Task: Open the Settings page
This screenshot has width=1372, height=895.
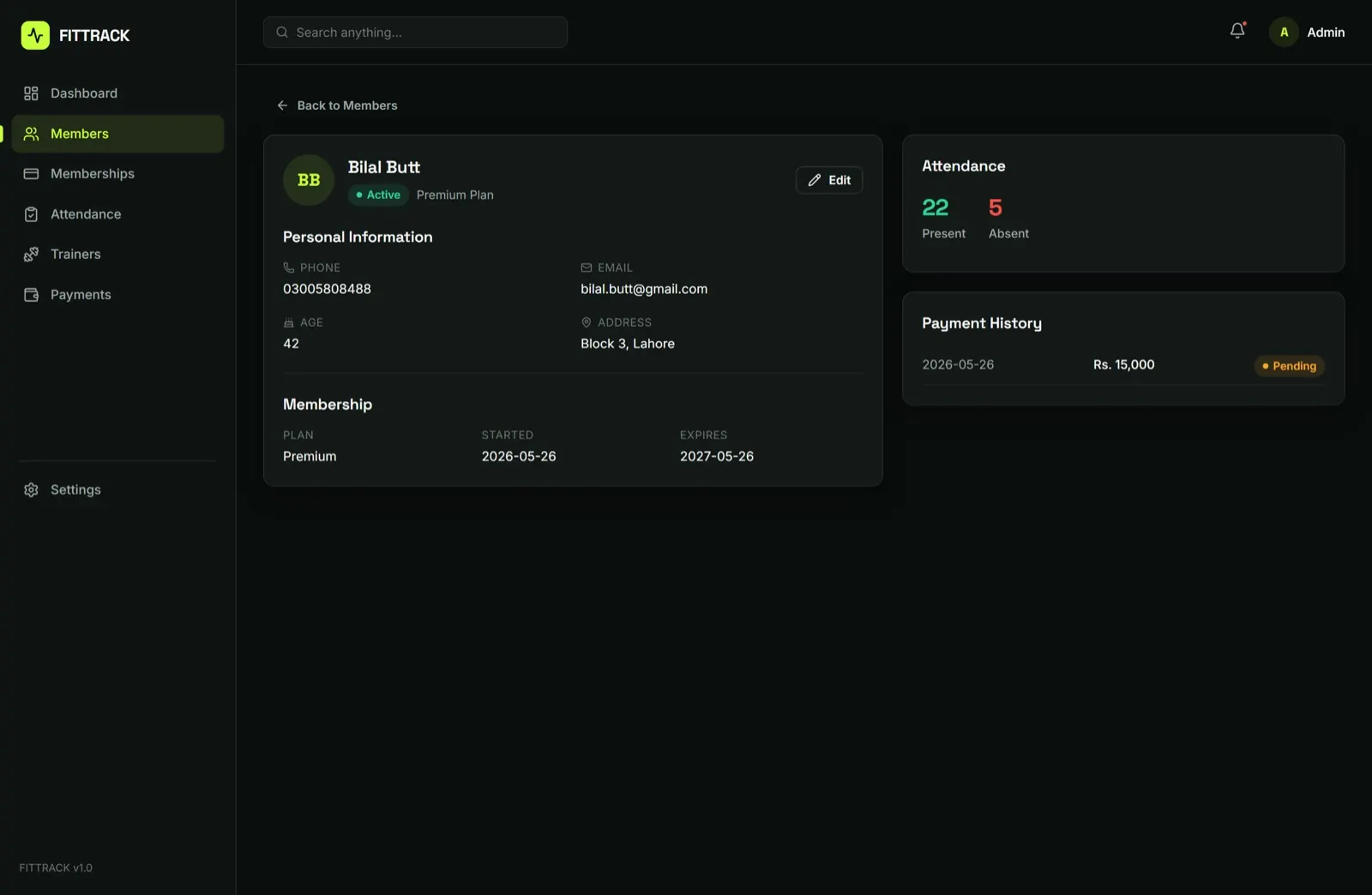Action: point(117,490)
